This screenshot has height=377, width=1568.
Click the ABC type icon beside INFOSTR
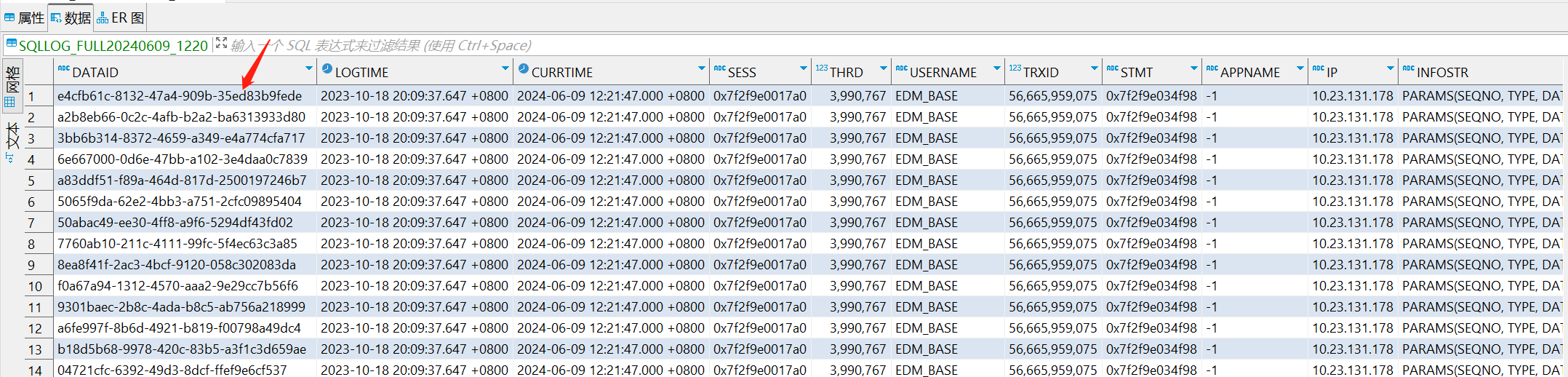[x=1409, y=69]
